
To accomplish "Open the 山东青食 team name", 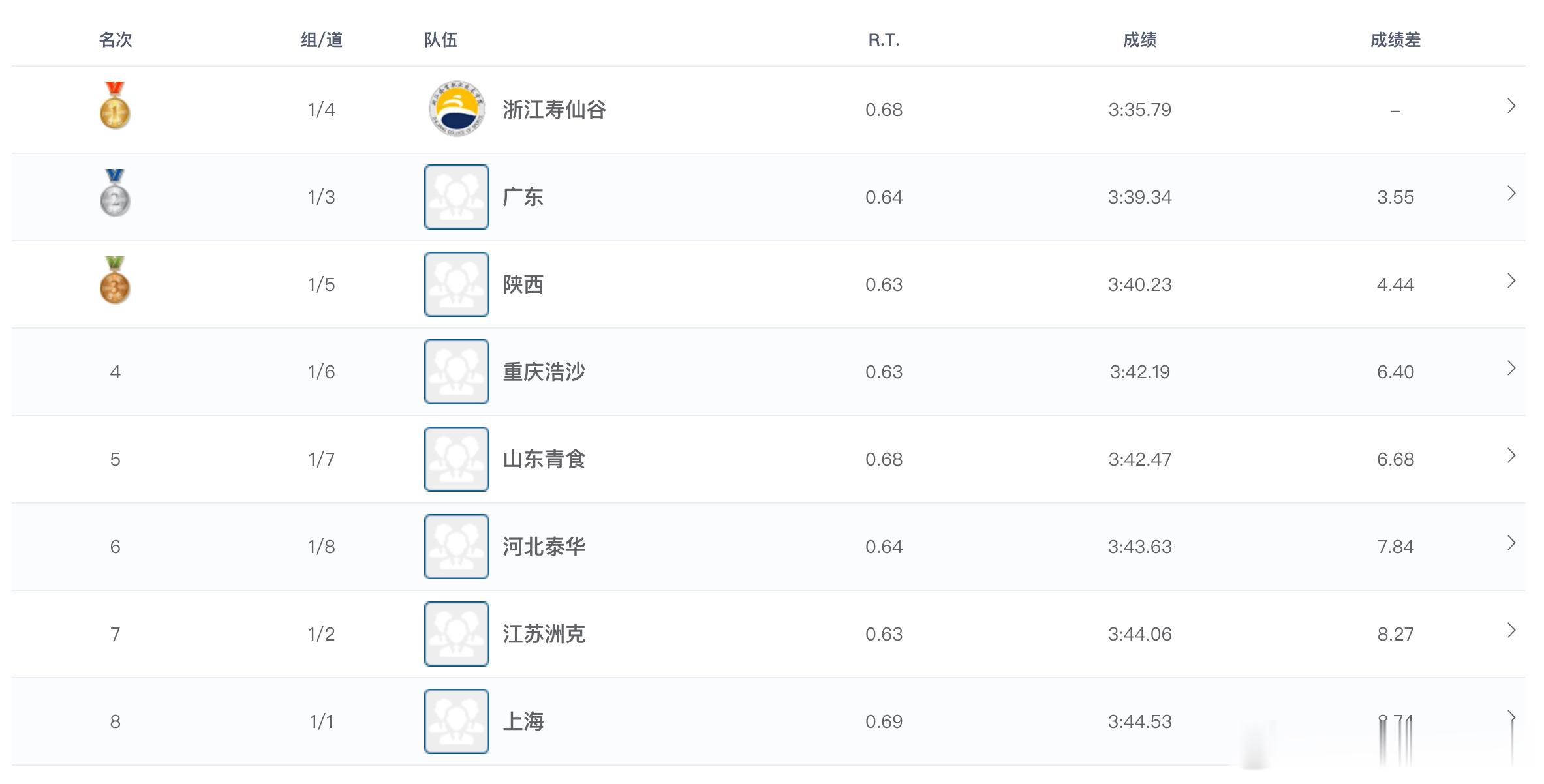I will point(544,459).
